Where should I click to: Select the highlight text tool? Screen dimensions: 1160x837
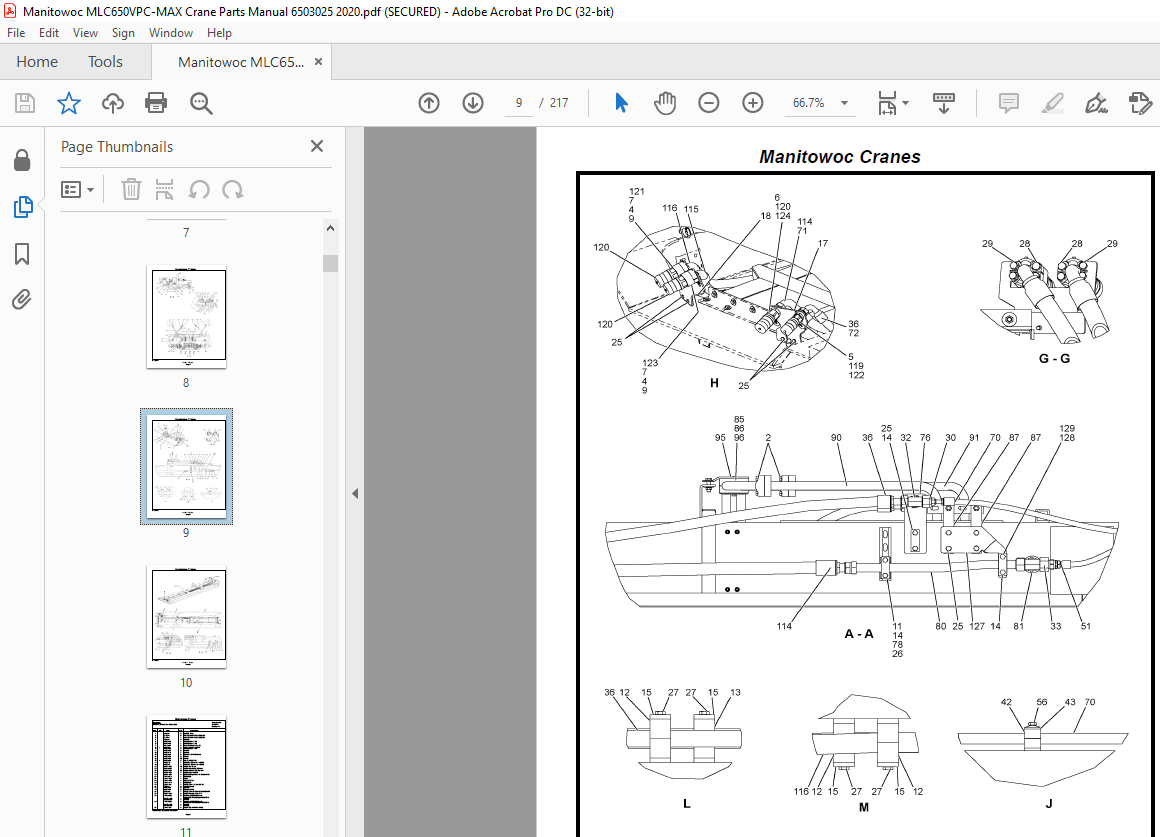click(x=1053, y=103)
